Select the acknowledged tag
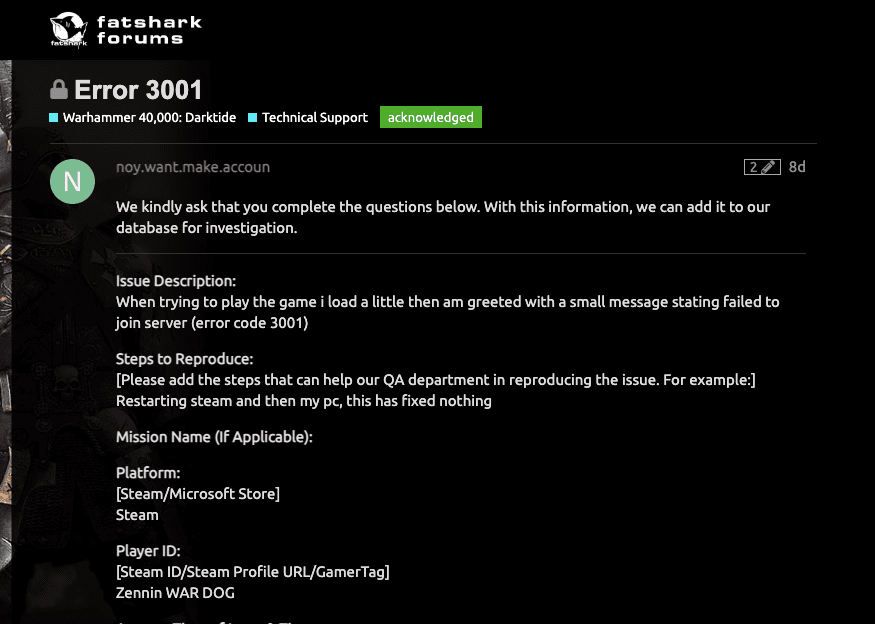The image size is (875, 624). coord(431,117)
